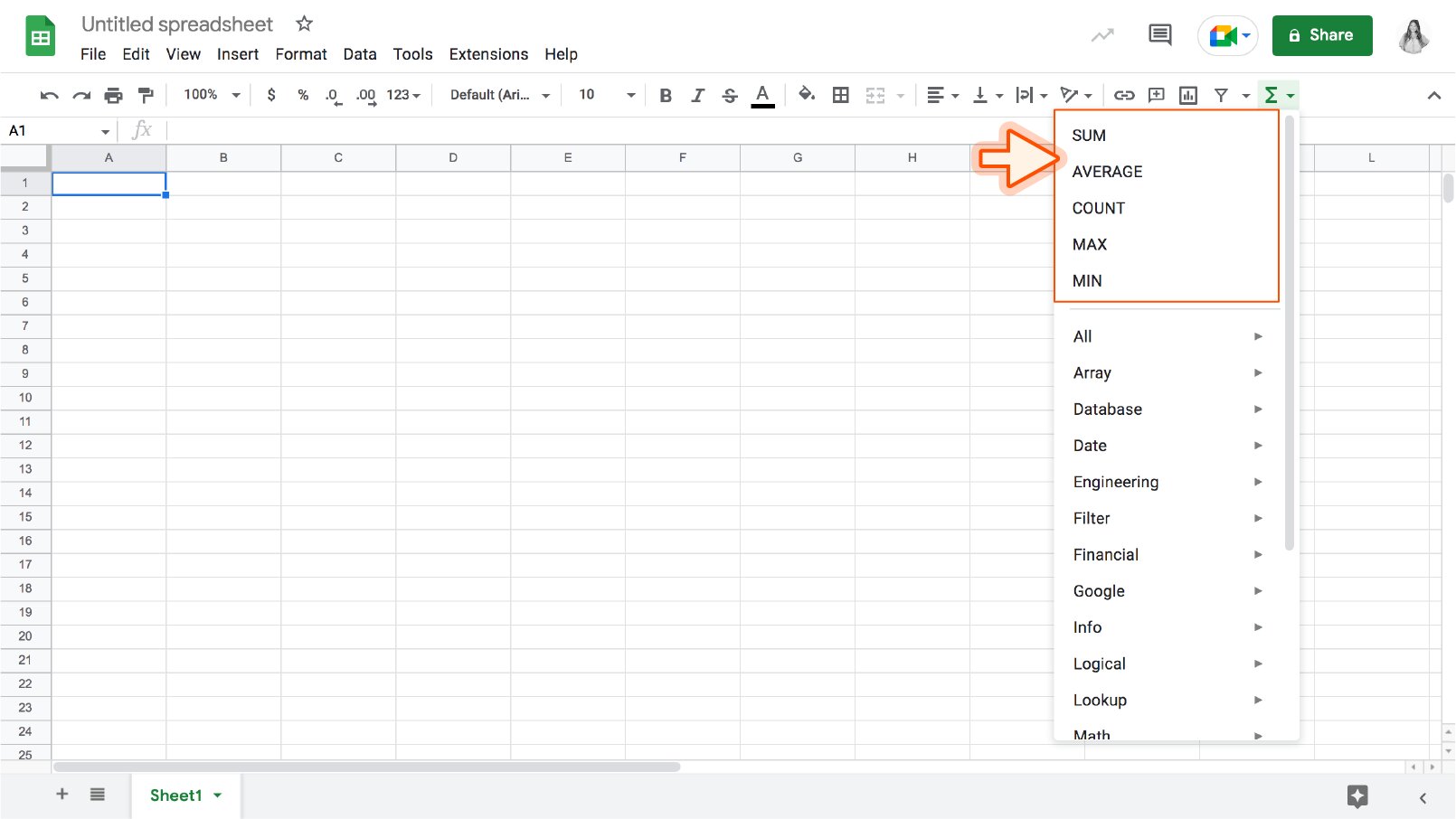Star the Untitled spreadsheet
The height and width of the screenshot is (819, 1456).
(x=305, y=24)
